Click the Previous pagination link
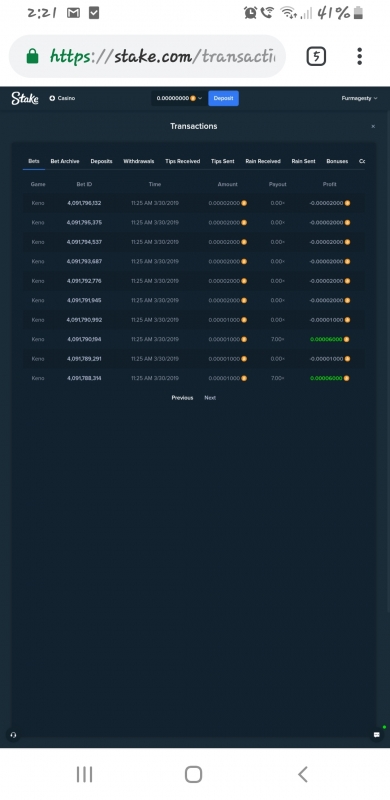 (182, 397)
